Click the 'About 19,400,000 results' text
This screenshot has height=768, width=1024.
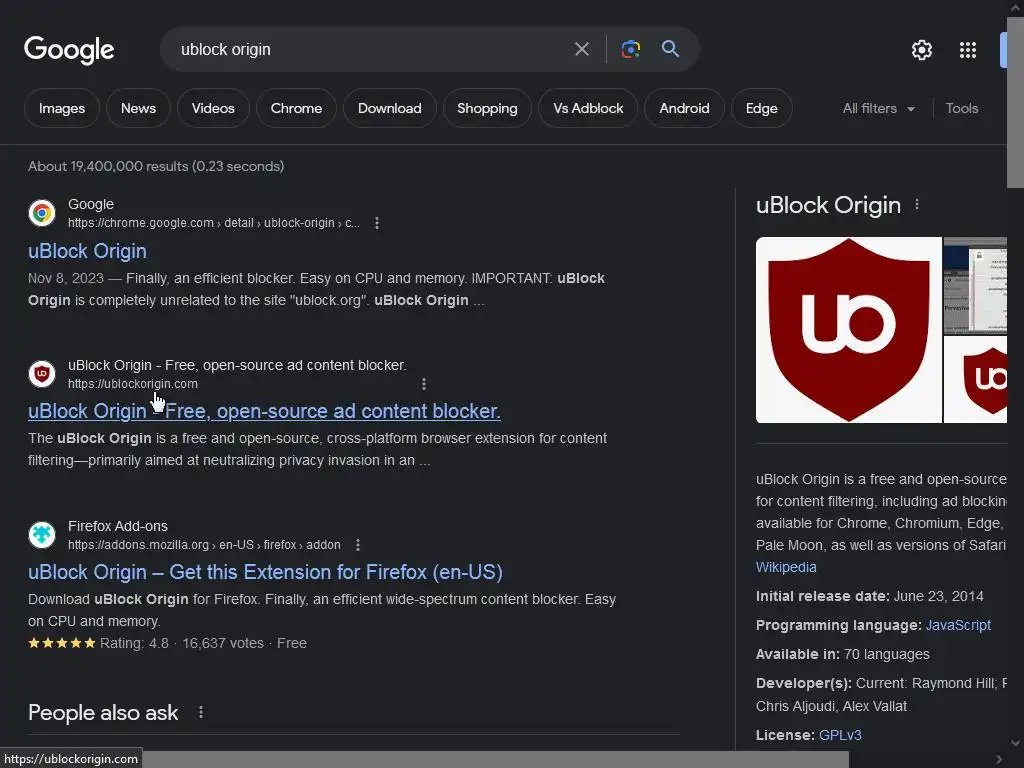[x=156, y=167]
